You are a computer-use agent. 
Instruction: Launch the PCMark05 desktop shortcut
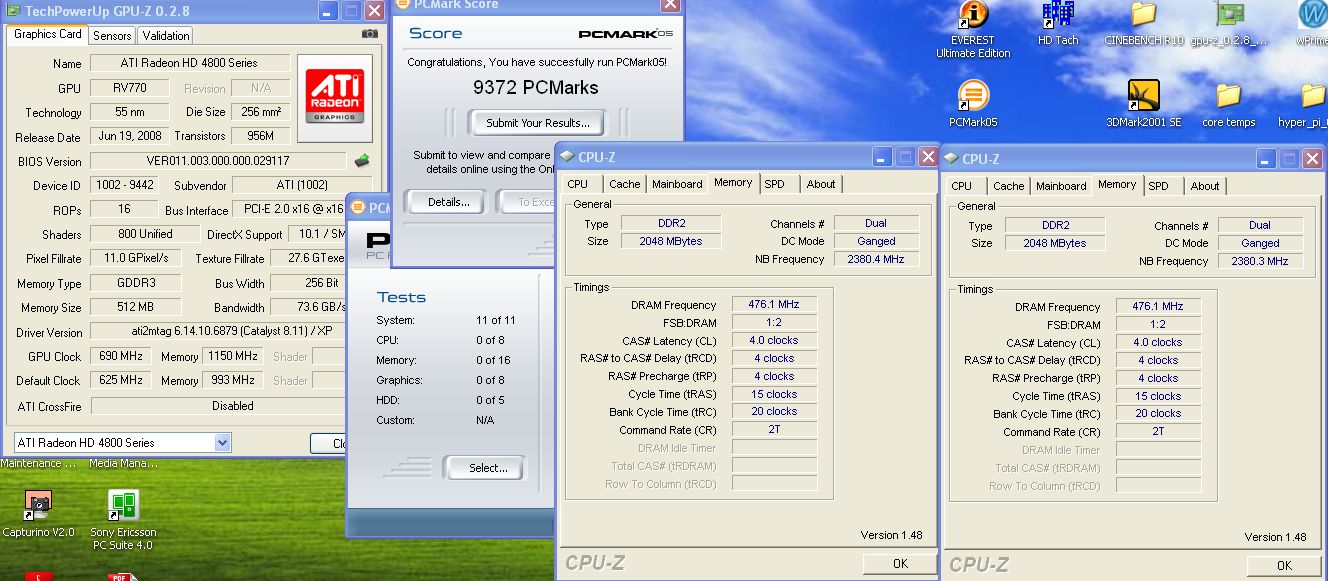tap(973, 104)
